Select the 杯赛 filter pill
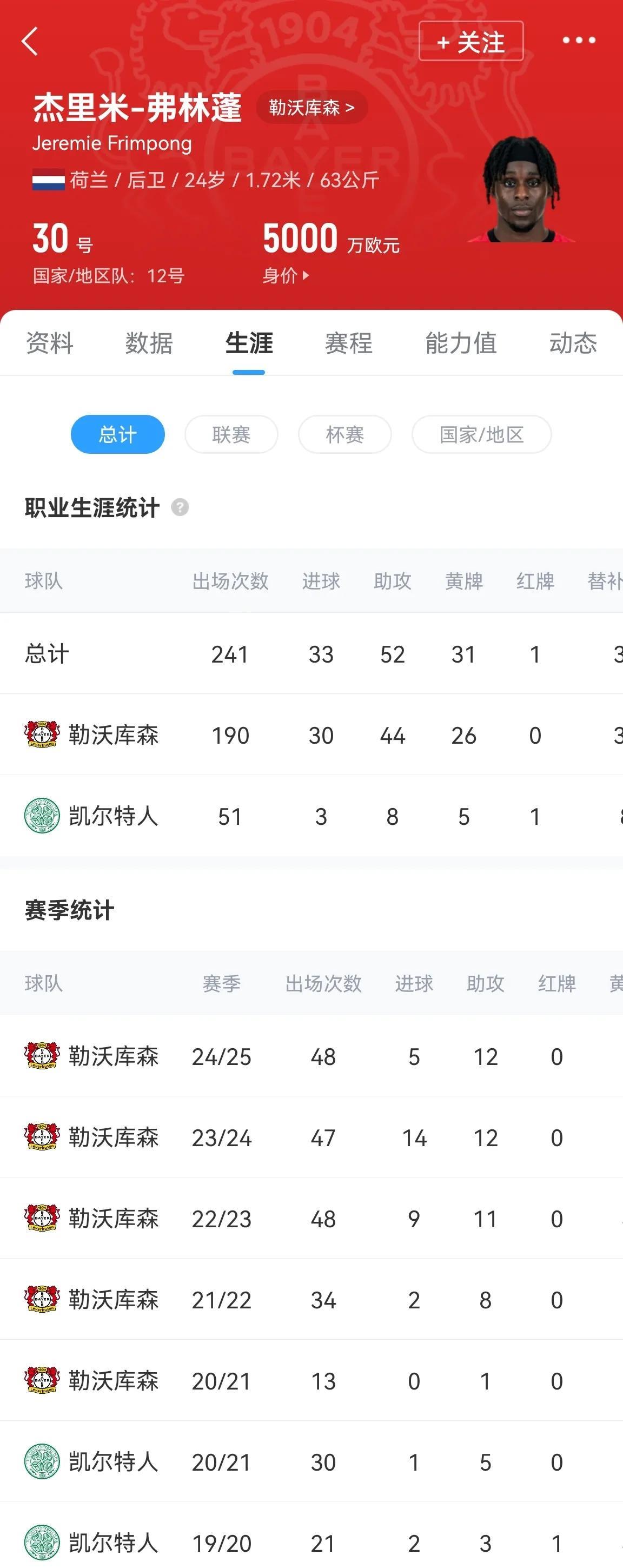 point(345,435)
